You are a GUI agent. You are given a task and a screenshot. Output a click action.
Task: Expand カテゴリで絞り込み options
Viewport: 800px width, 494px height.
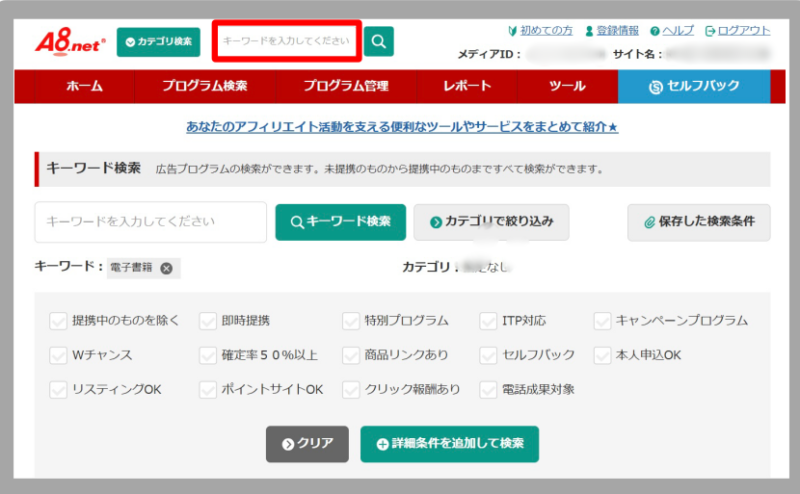(491, 222)
